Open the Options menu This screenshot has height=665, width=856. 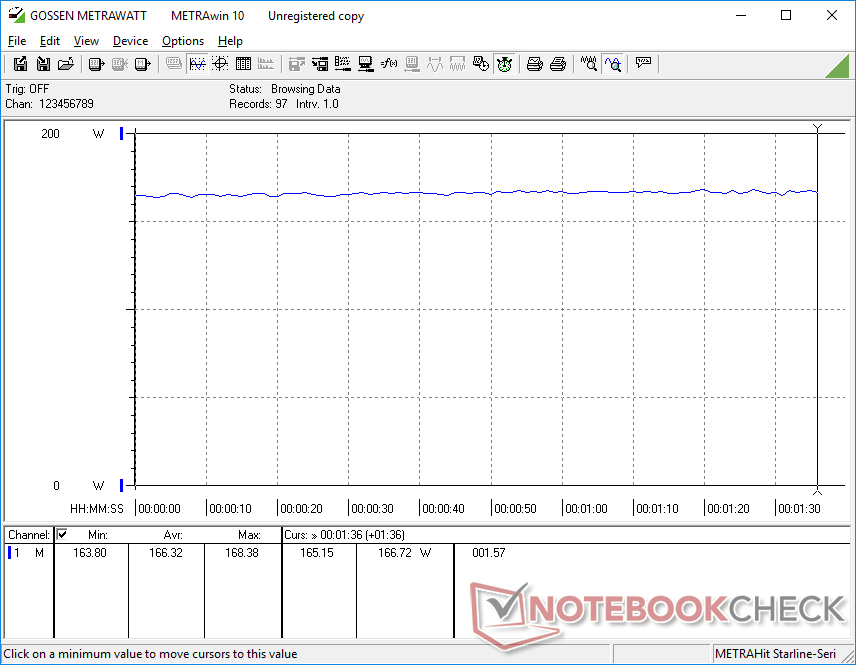[x=183, y=41]
